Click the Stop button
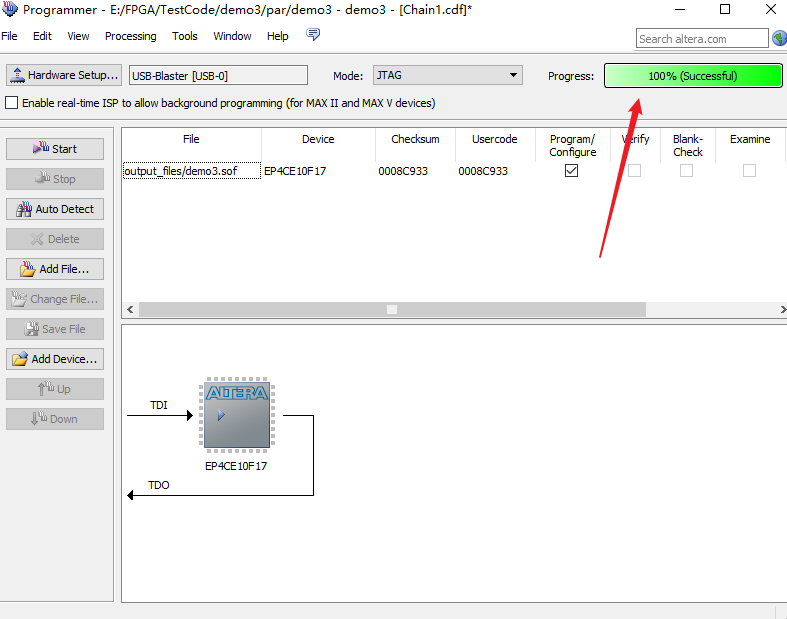The width and height of the screenshot is (787, 619). 55,179
